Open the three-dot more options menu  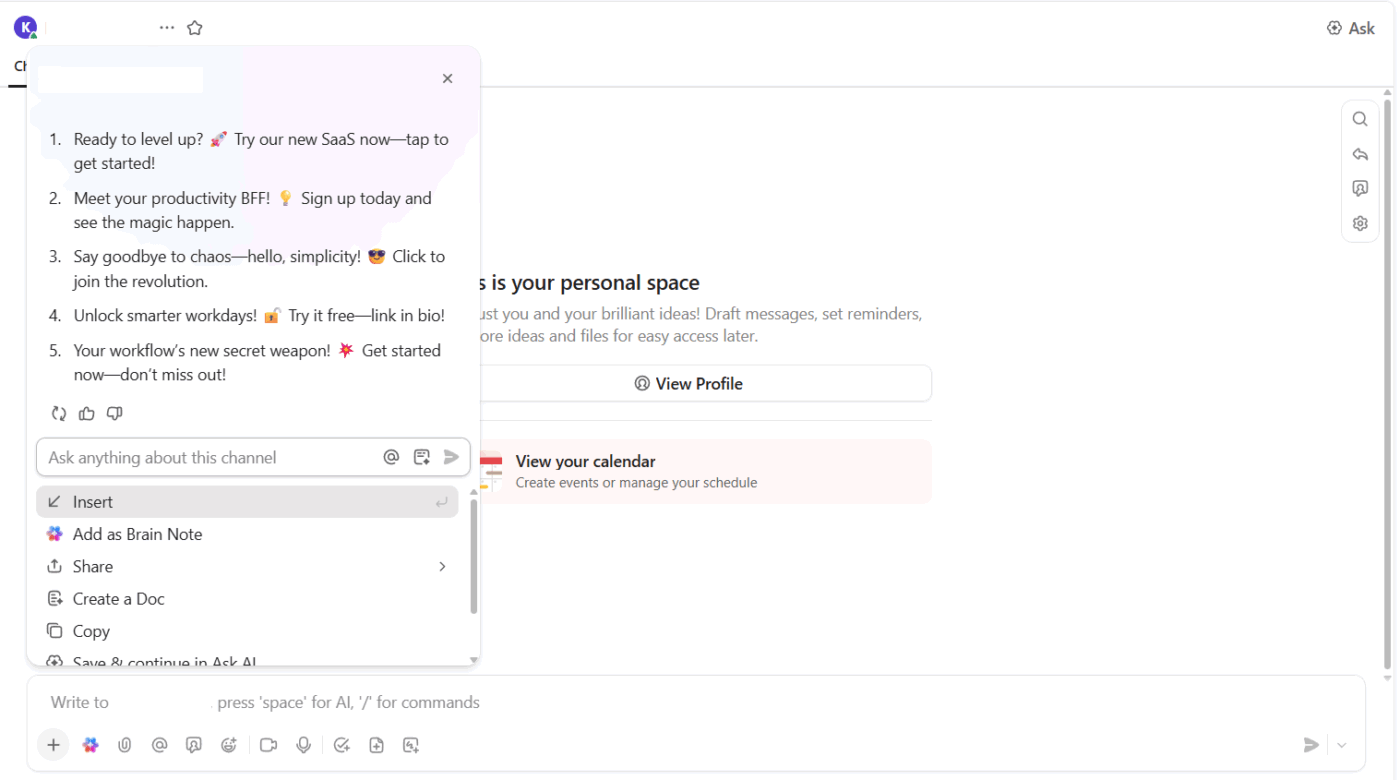tap(167, 28)
